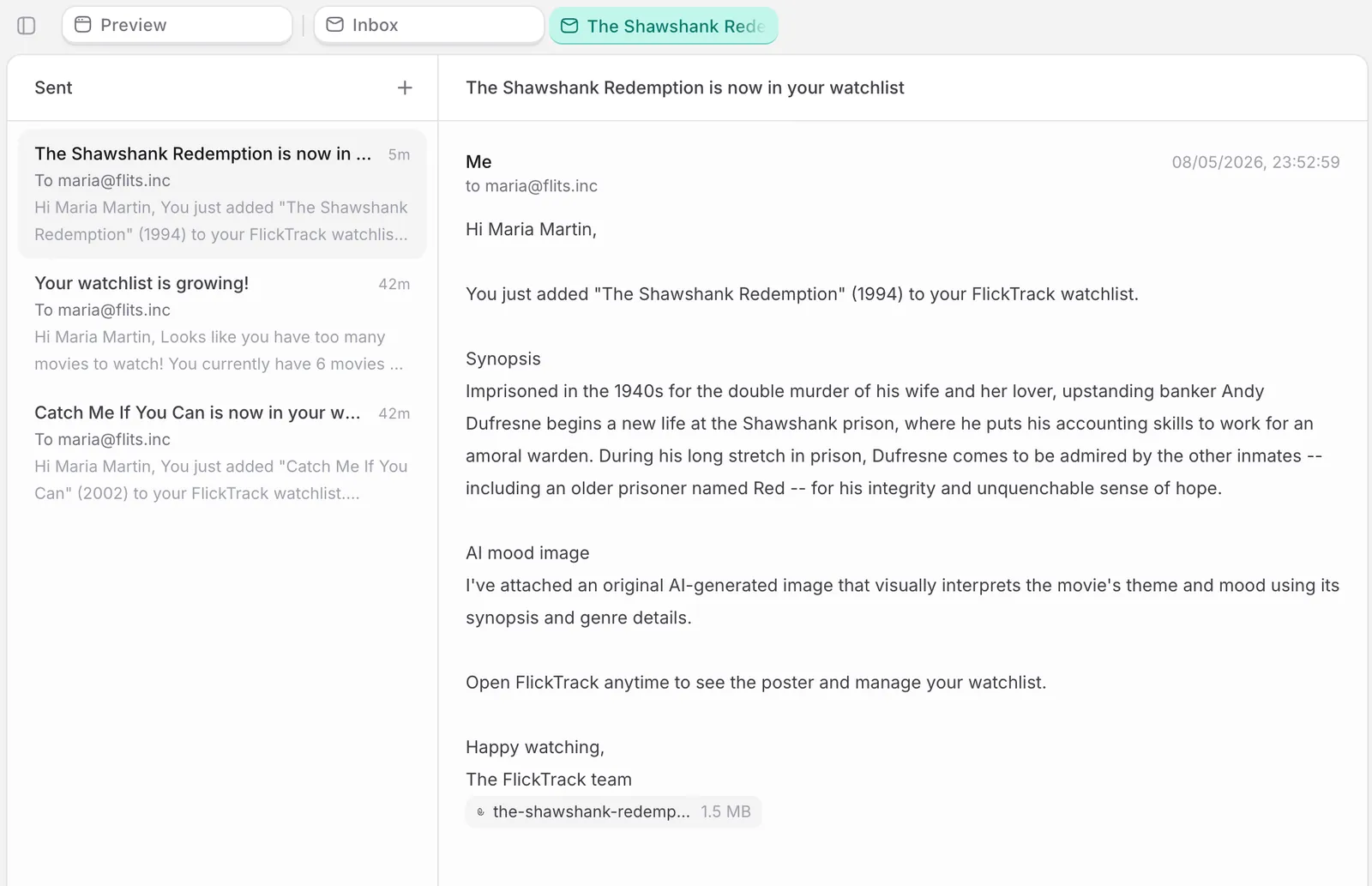Open the the-shawshank-redemp... attachment chip
This screenshot has width=1372, height=886.
click(613, 811)
